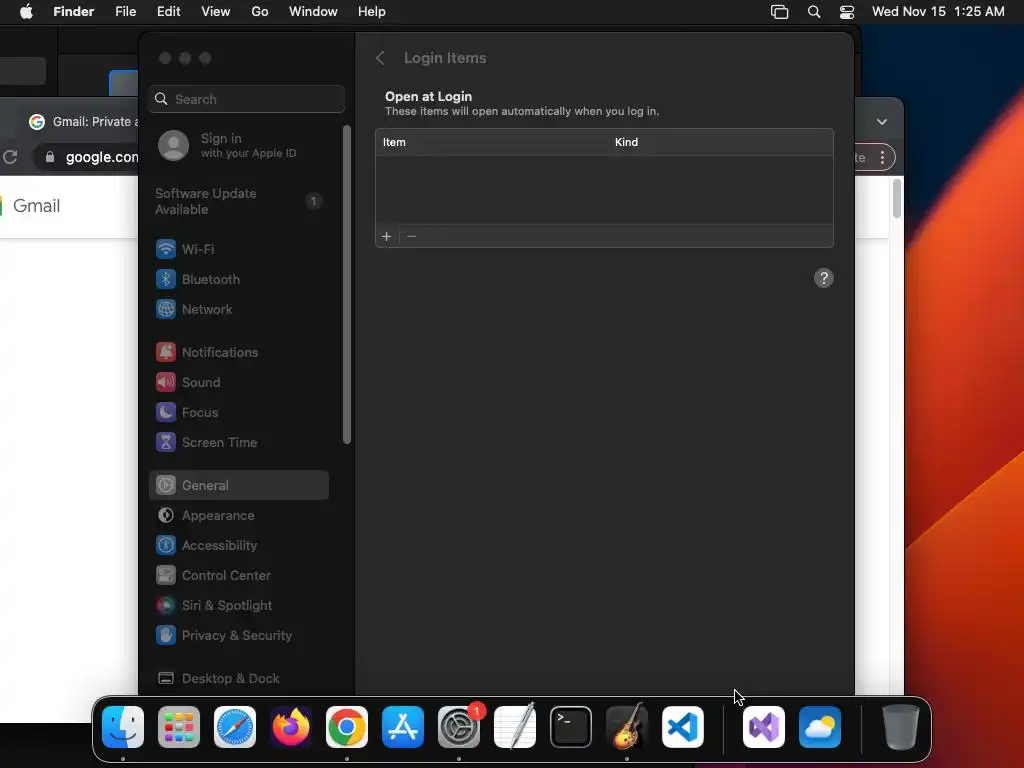The height and width of the screenshot is (768, 1024).
Task: Reload the page in Chrome window
Action: 10,157
